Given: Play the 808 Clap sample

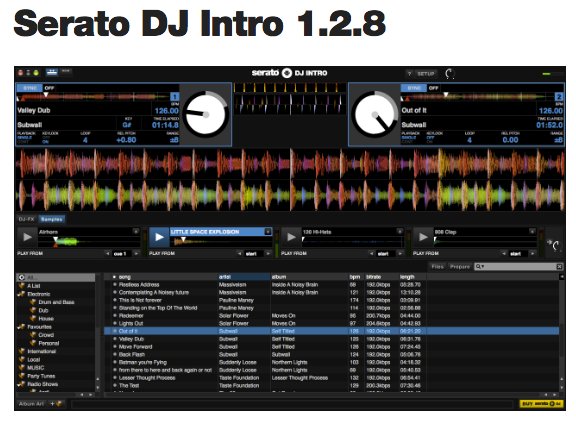Looking at the screenshot, I should pos(423,237).
